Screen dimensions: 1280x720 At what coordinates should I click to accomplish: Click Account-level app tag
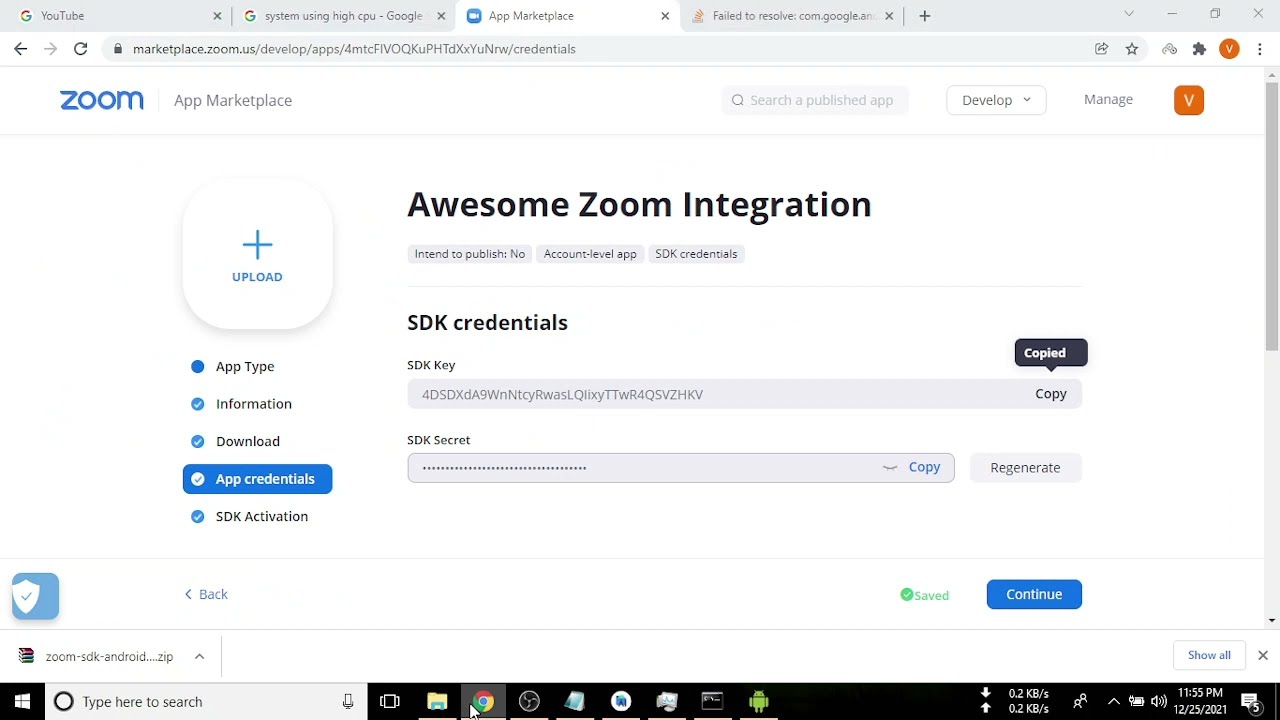[590, 254]
